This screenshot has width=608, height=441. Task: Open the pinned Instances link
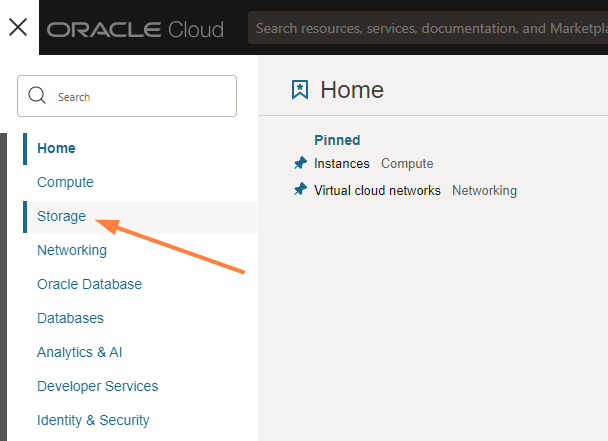click(x=341, y=164)
